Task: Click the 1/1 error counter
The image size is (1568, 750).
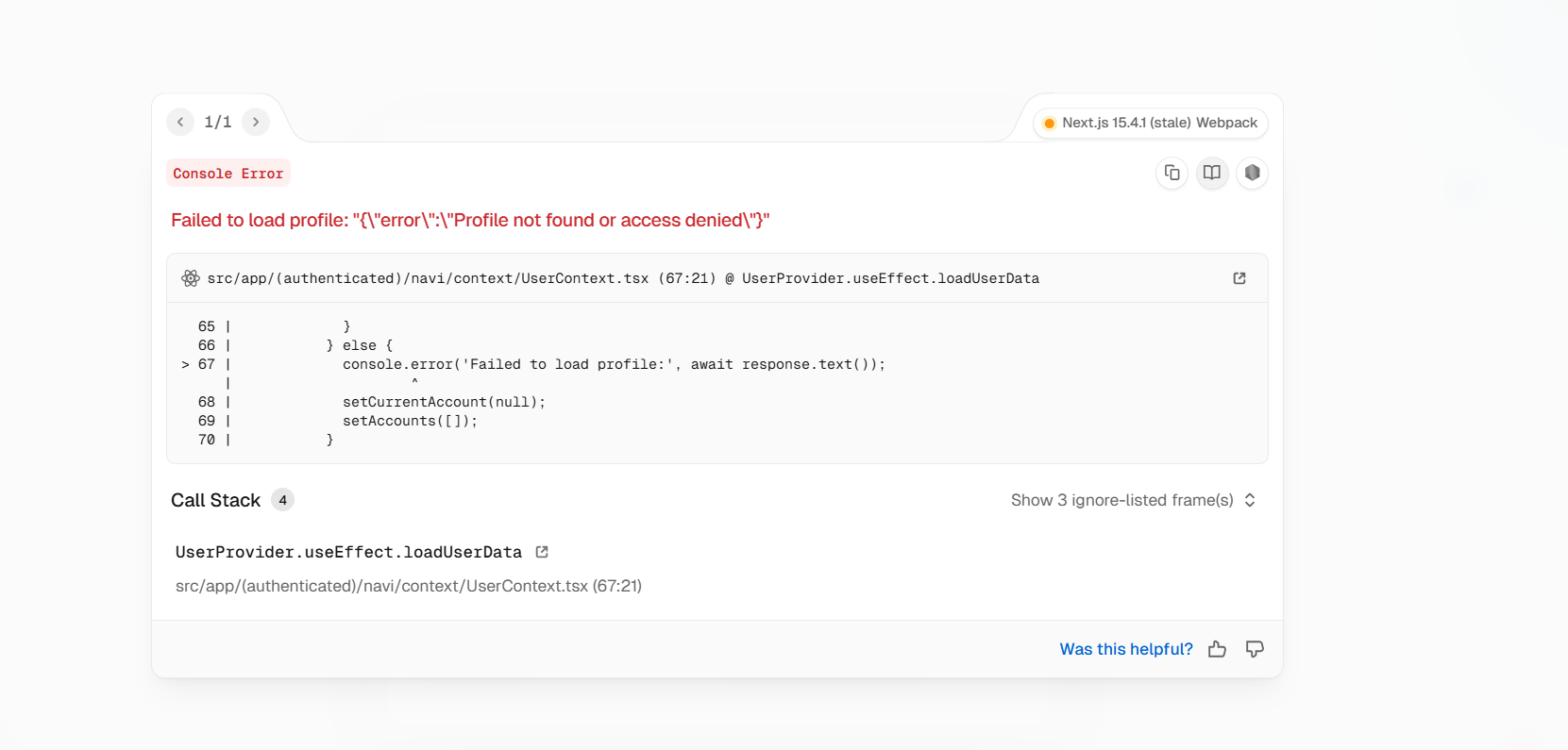Action: pos(218,122)
